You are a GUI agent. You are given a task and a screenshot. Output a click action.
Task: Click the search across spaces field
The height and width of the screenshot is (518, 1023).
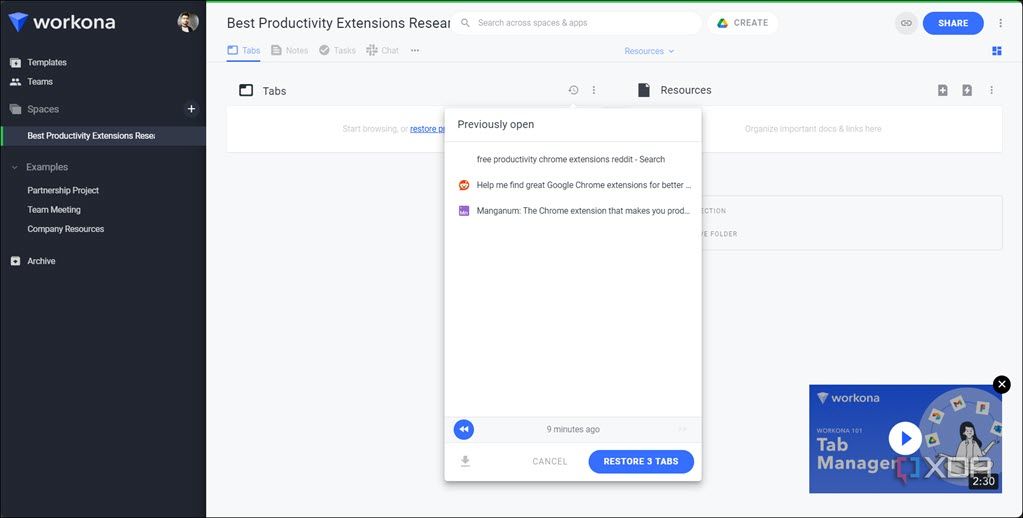[x=576, y=23]
